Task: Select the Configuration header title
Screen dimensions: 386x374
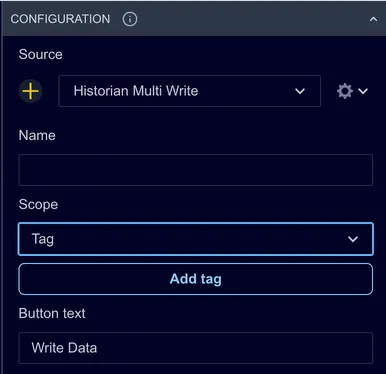Action: 60,19
